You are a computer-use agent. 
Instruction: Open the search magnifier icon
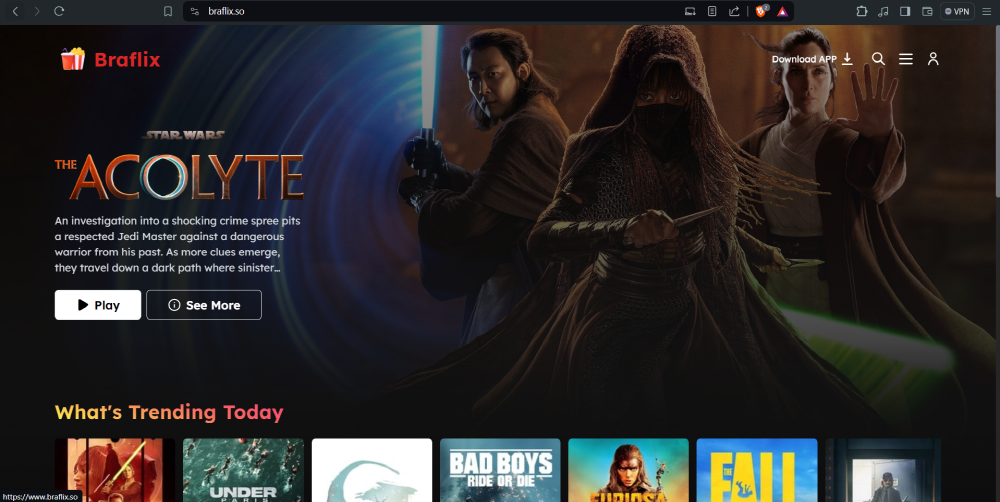point(878,59)
